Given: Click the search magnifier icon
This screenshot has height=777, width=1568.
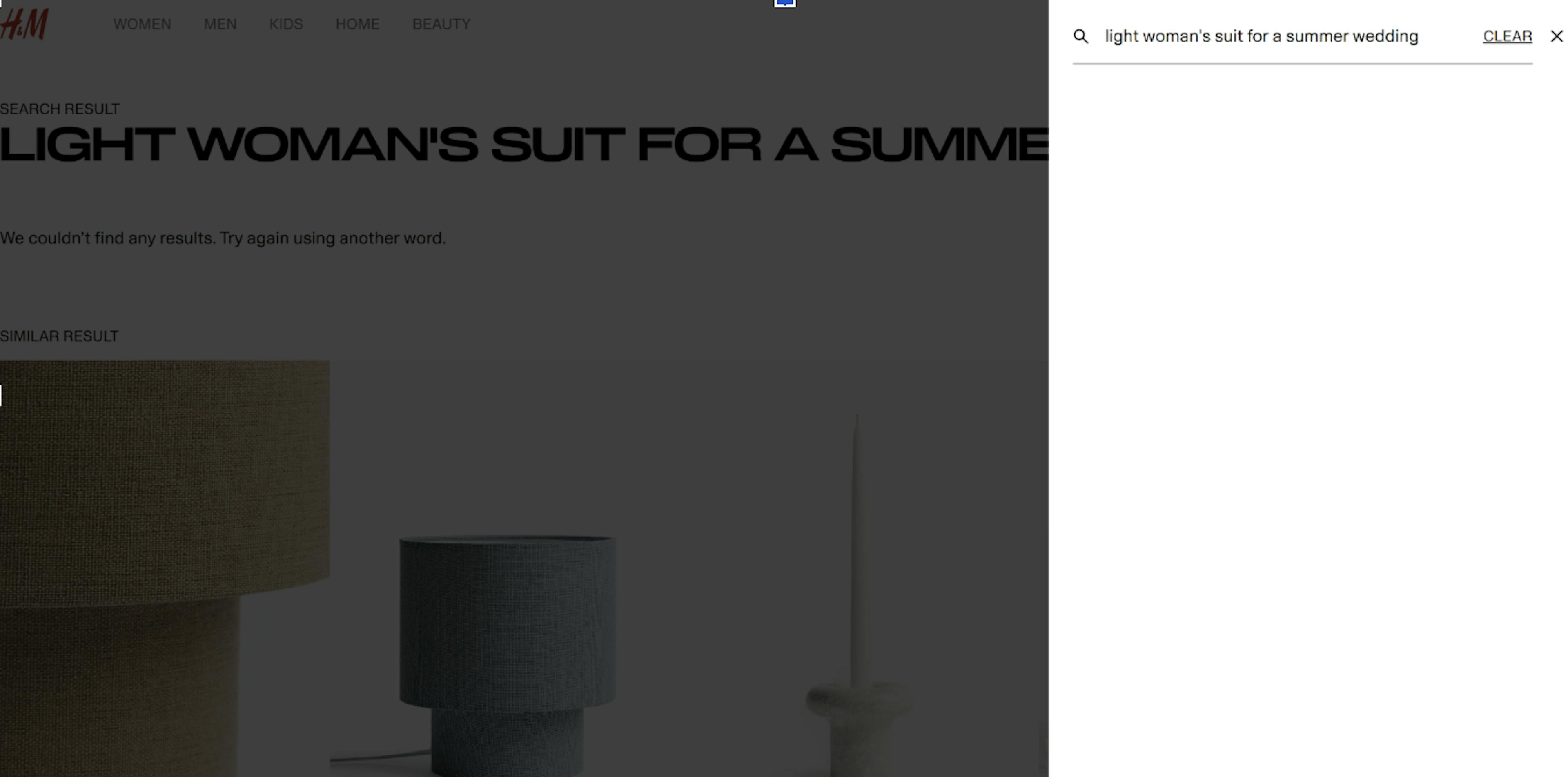Looking at the screenshot, I should click(1080, 36).
